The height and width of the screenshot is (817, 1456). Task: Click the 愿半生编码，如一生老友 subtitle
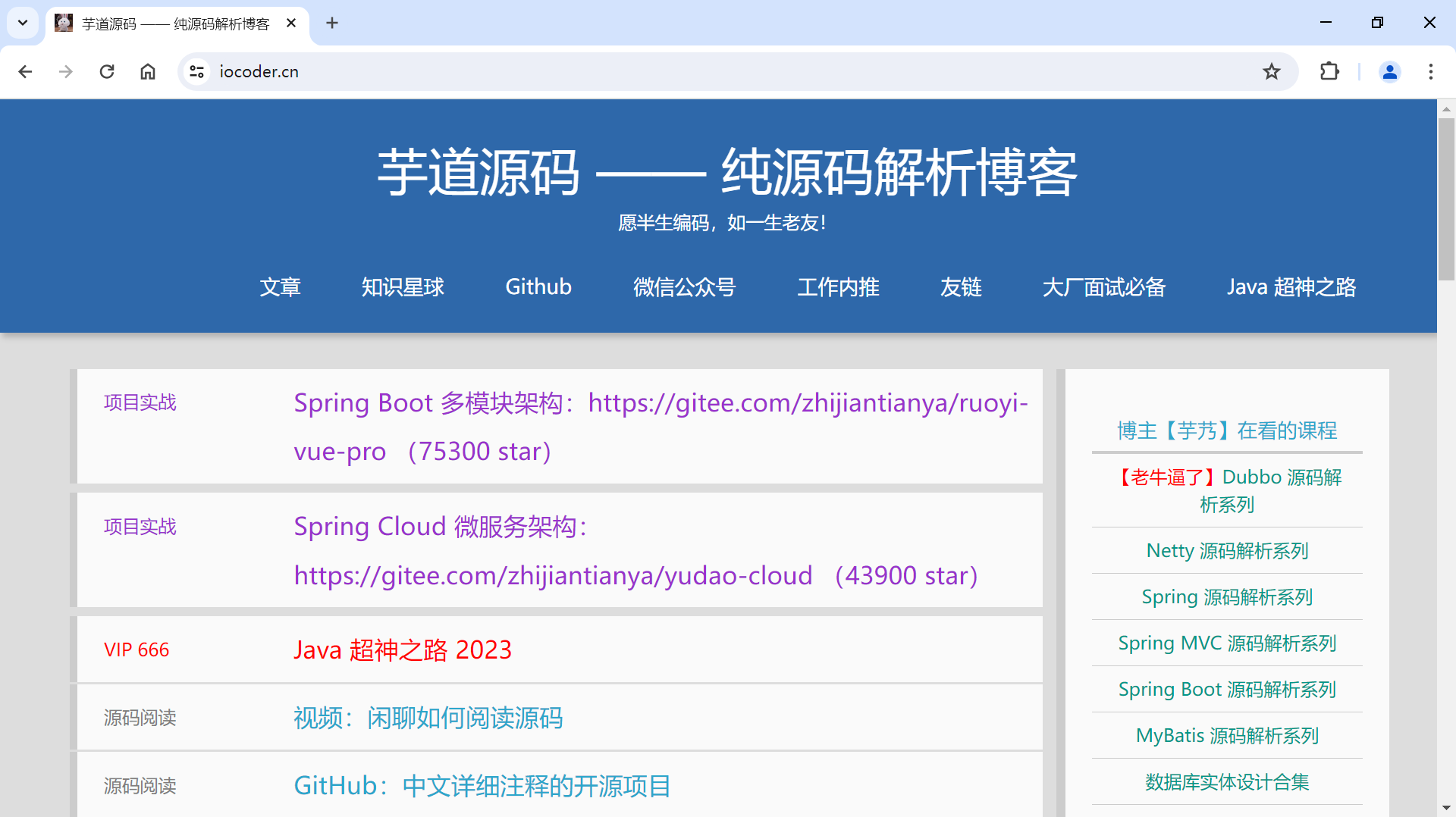click(722, 223)
